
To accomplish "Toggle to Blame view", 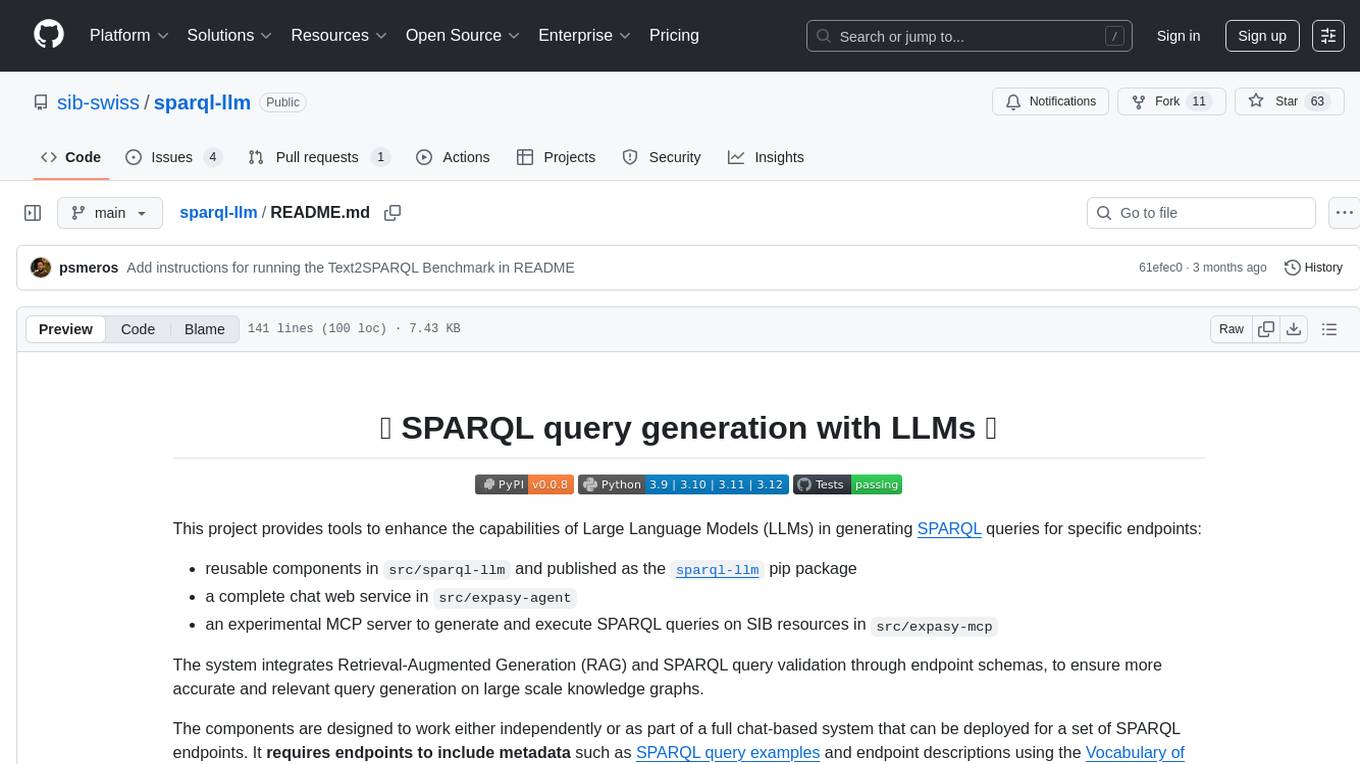I will (204, 329).
